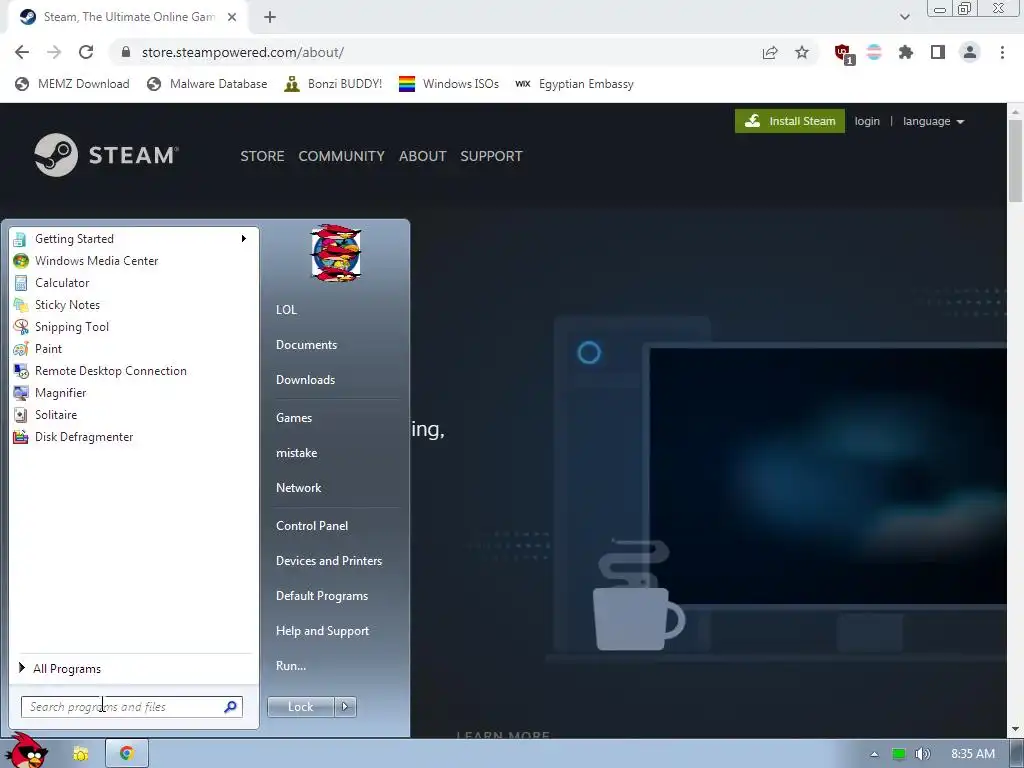The image size is (1024, 768).
Task: Open Documents from Start menu
Action: [x=306, y=345]
